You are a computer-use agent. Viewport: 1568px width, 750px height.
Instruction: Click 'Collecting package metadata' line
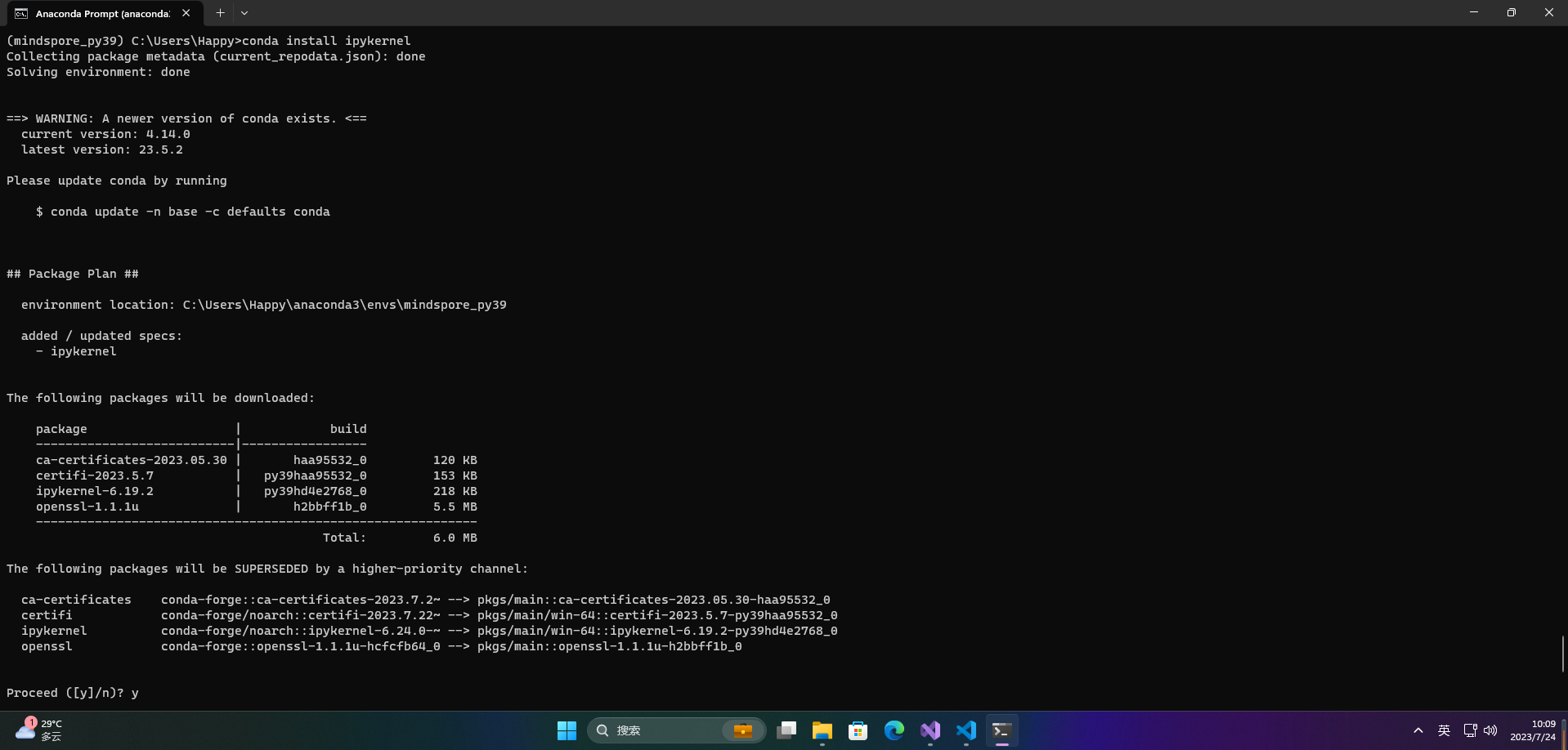[216, 56]
